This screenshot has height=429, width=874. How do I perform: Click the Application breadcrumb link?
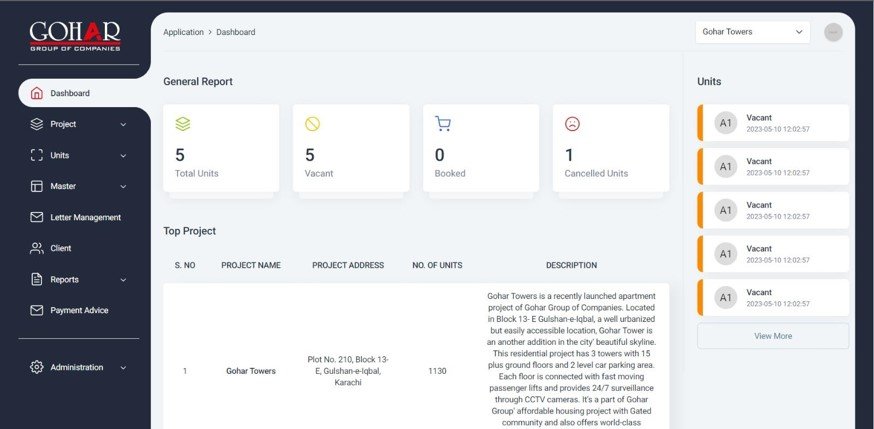pos(183,32)
